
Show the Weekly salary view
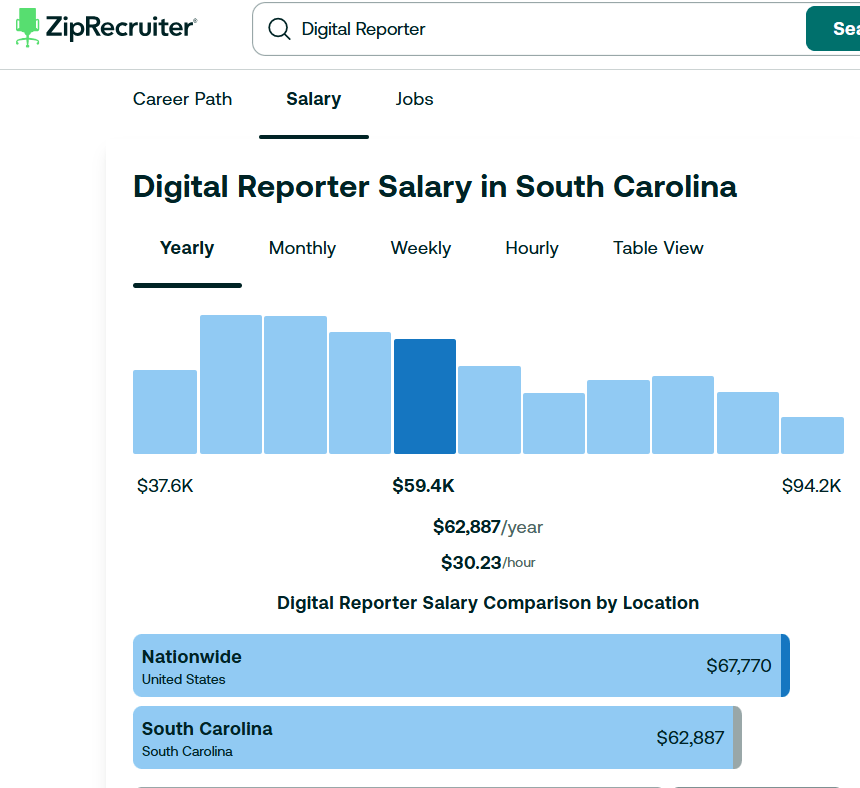pos(420,248)
